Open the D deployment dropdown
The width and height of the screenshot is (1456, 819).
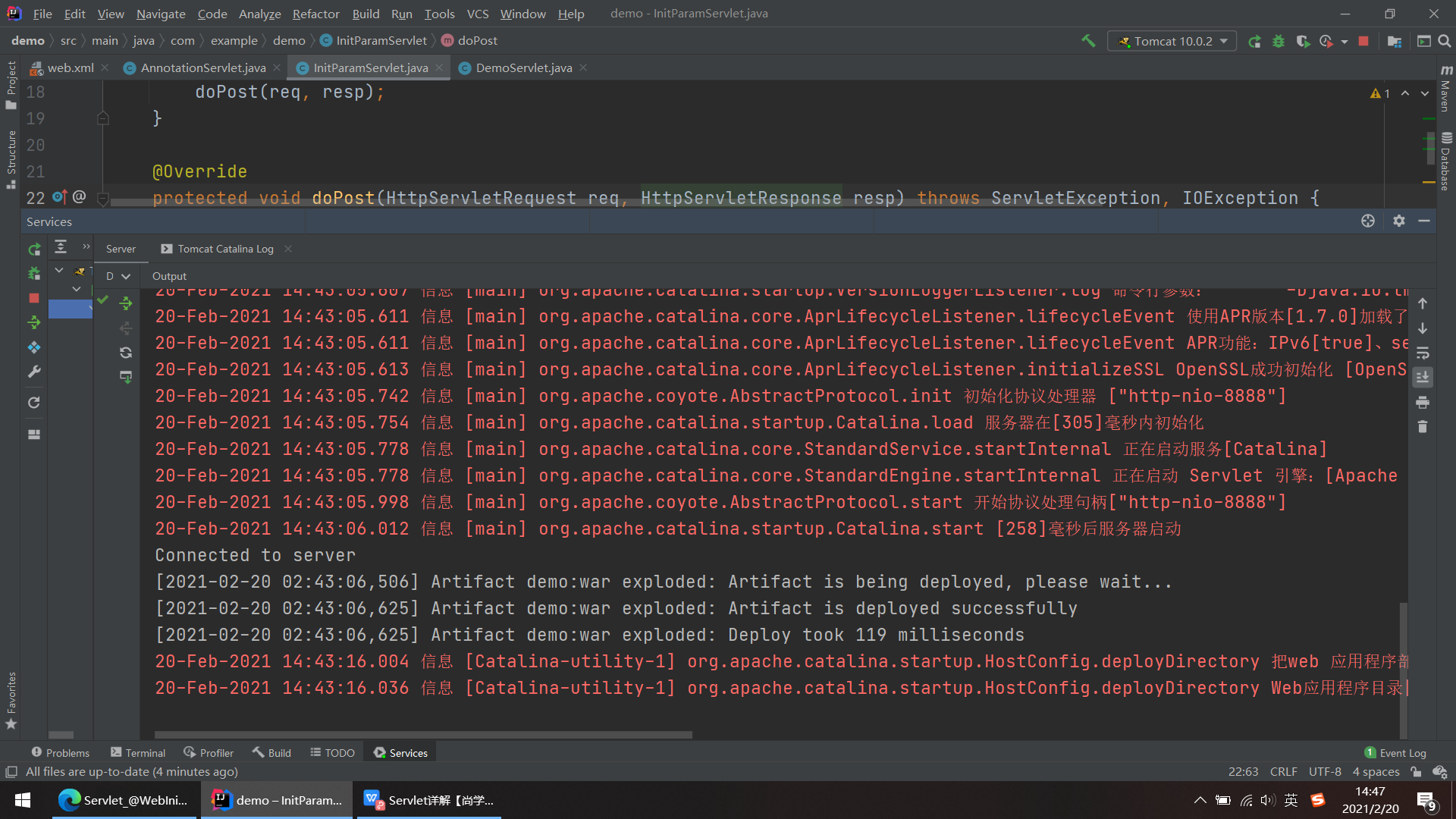pos(118,277)
